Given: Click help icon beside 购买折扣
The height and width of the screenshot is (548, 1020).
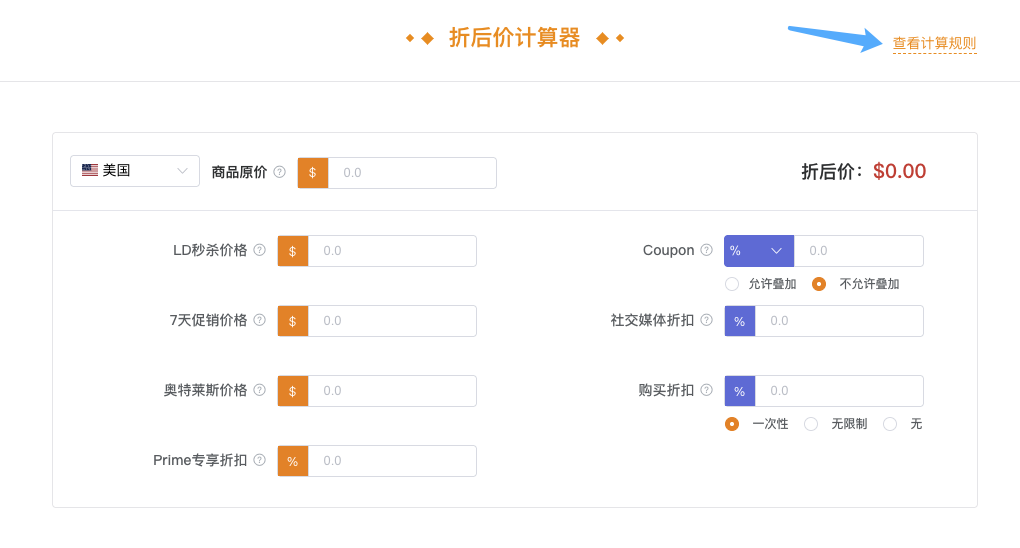Looking at the screenshot, I should pyautogui.click(x=707, y=390).
